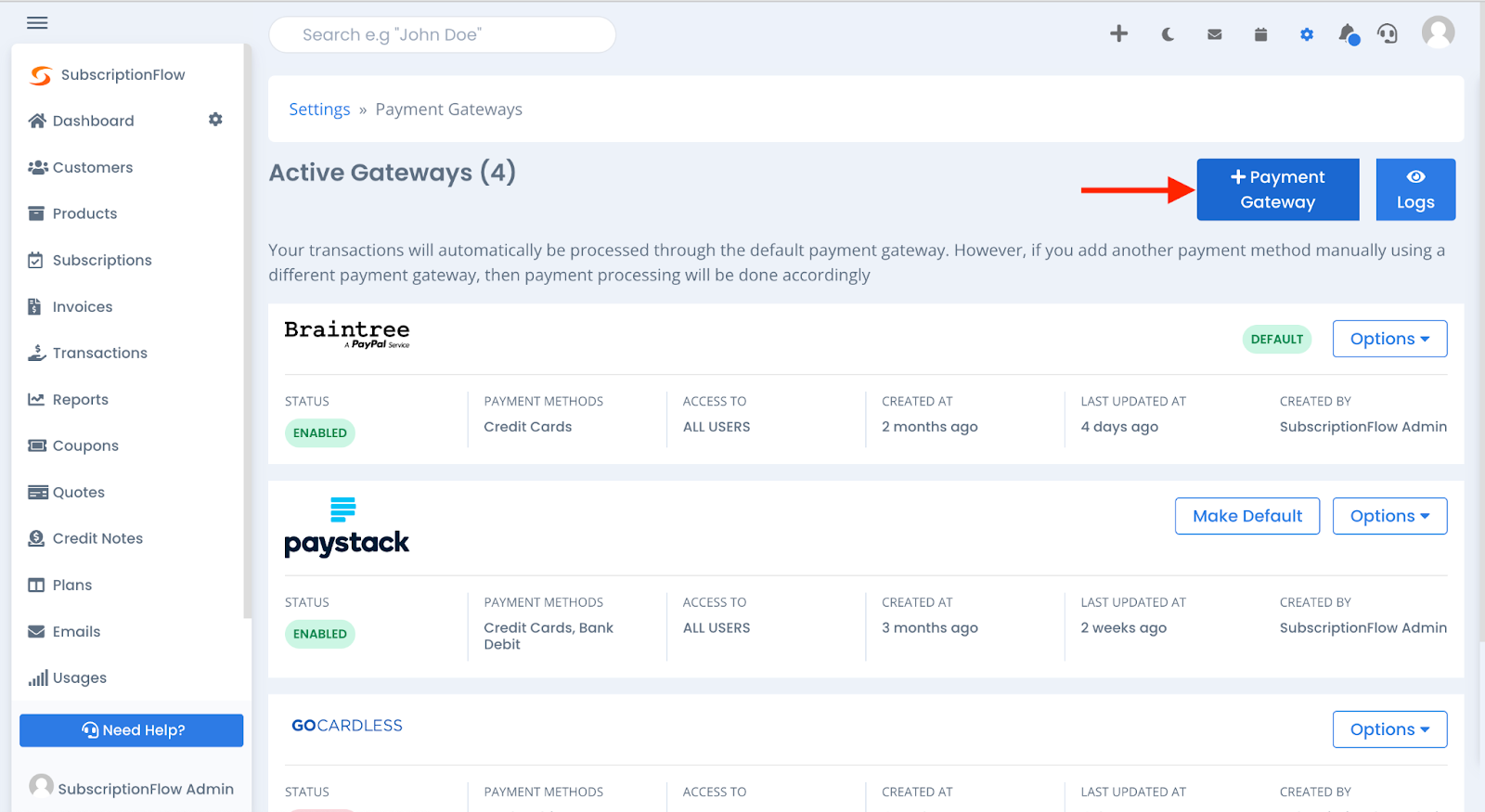Click the ENABLED status badge for Braintree
This screenshot has height=812, width=1485.
320,433
